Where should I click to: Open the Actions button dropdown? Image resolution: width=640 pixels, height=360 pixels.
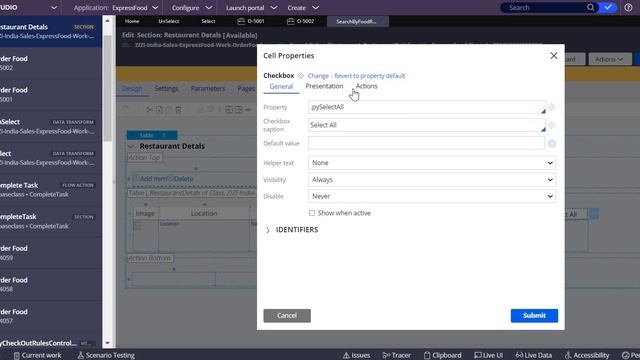point(609,60)
